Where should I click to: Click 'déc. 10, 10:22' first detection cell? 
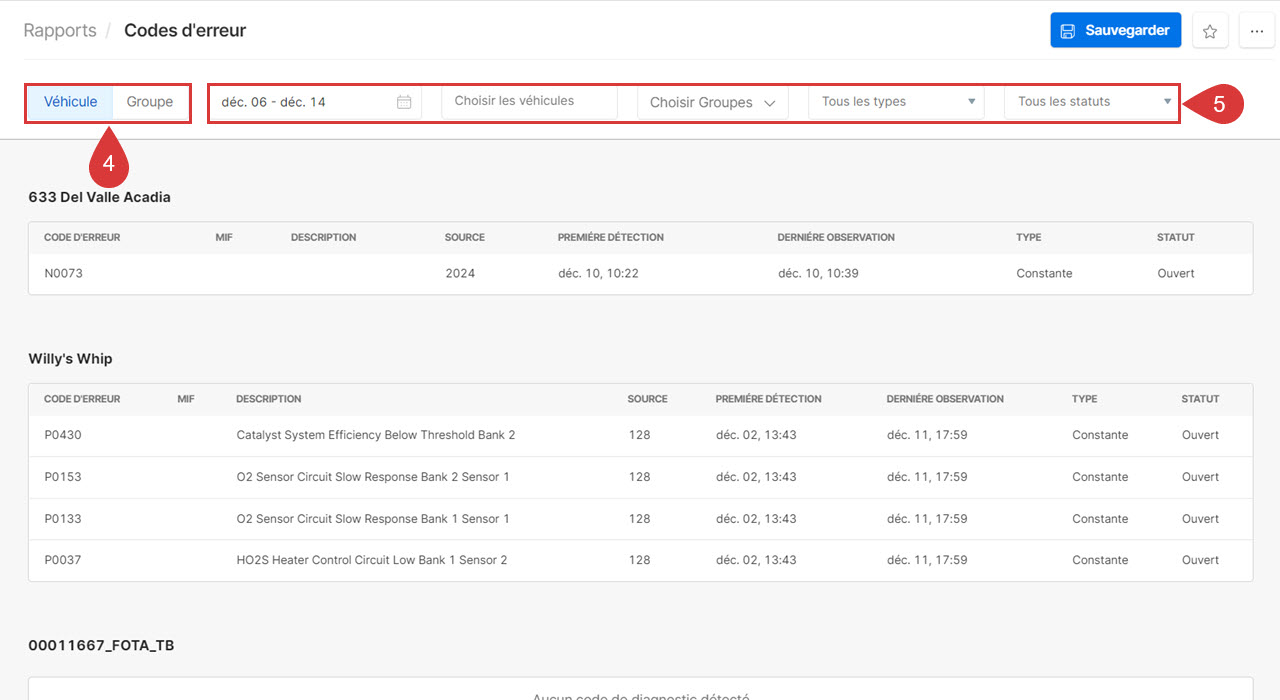tap(598, 273)
